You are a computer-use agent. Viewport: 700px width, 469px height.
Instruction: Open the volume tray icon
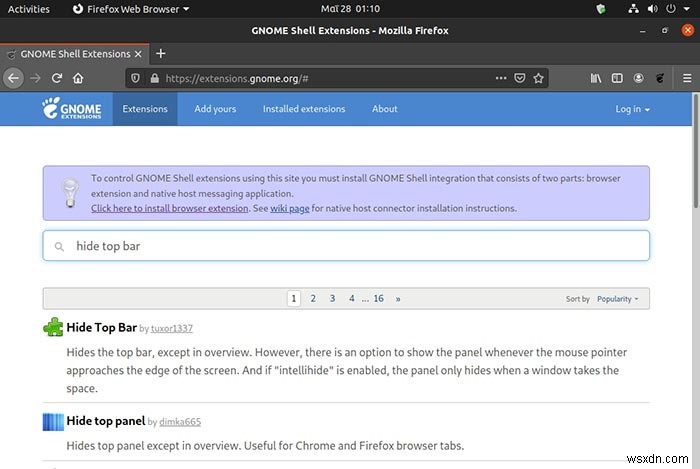652,8
